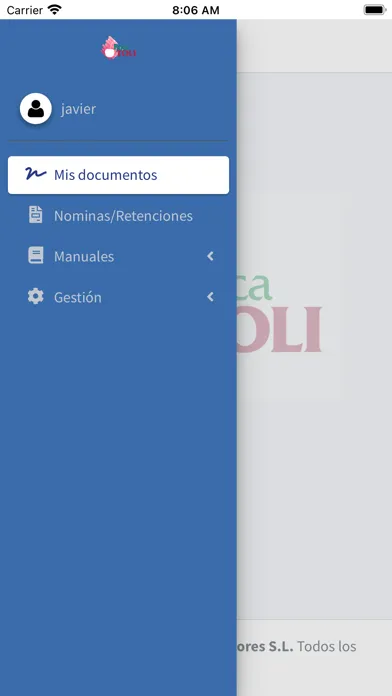The height and width of the screenshot is (696, 392).
Task: Open the Manuales menu entry
Action: (x=119, y=256)
